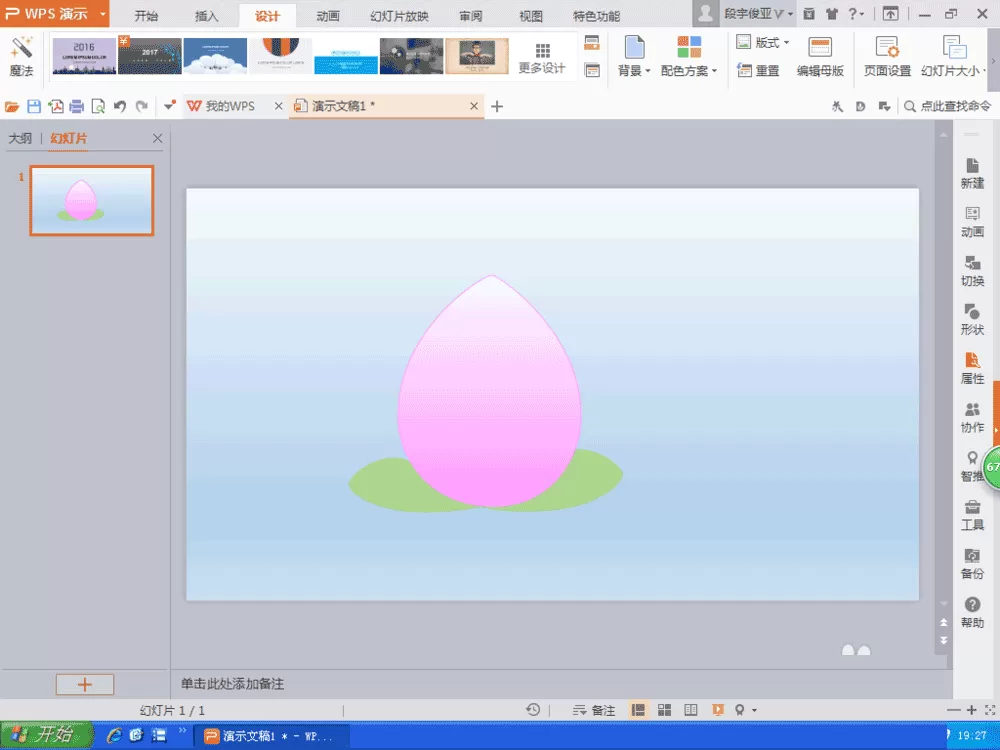
Task: Open the 魔法 magic wand tool
Action: (x=21, y=56)
